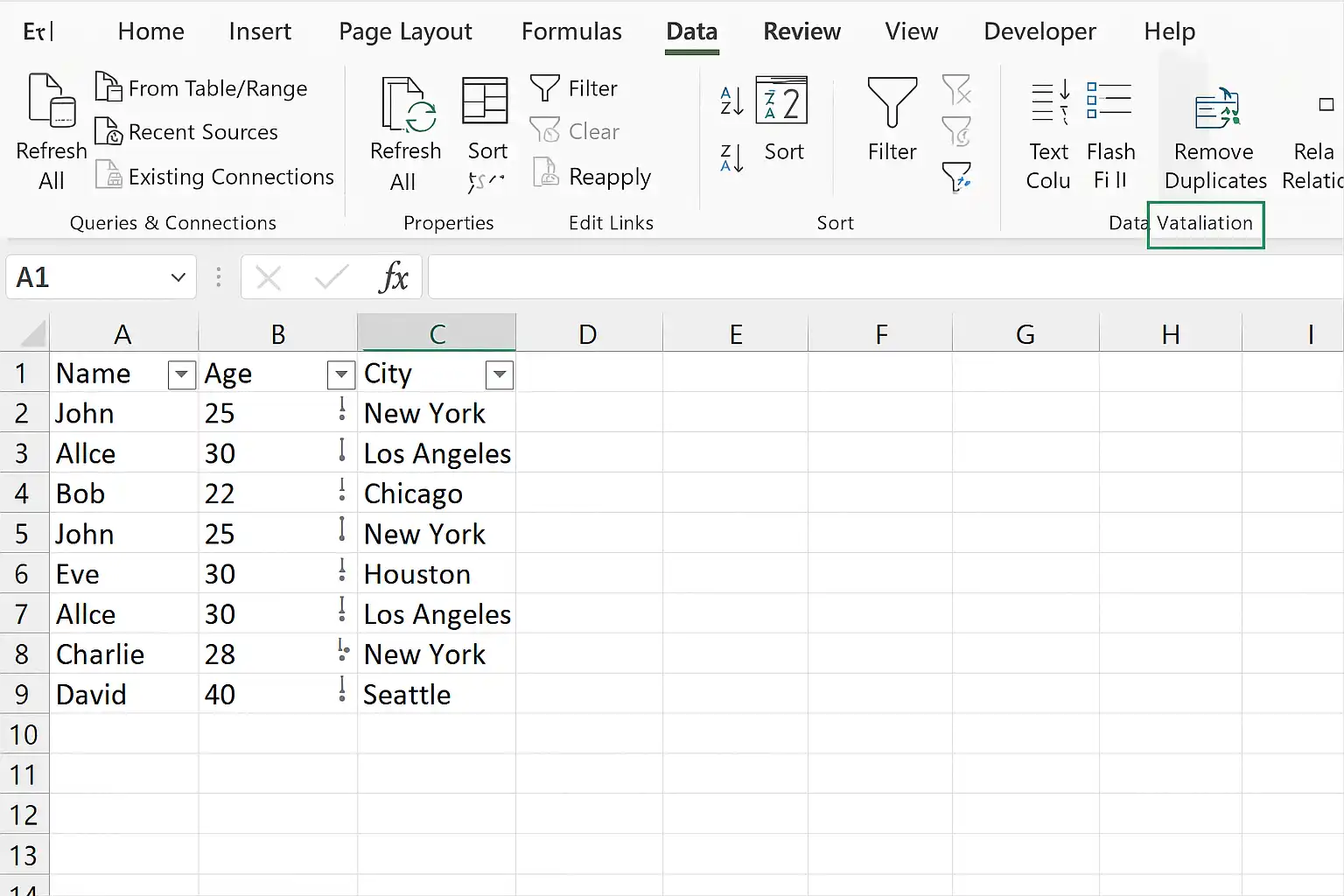Click the large Filter funnel icon
The width and height of the screenshot is (1344, 896).
click(892, 102)
